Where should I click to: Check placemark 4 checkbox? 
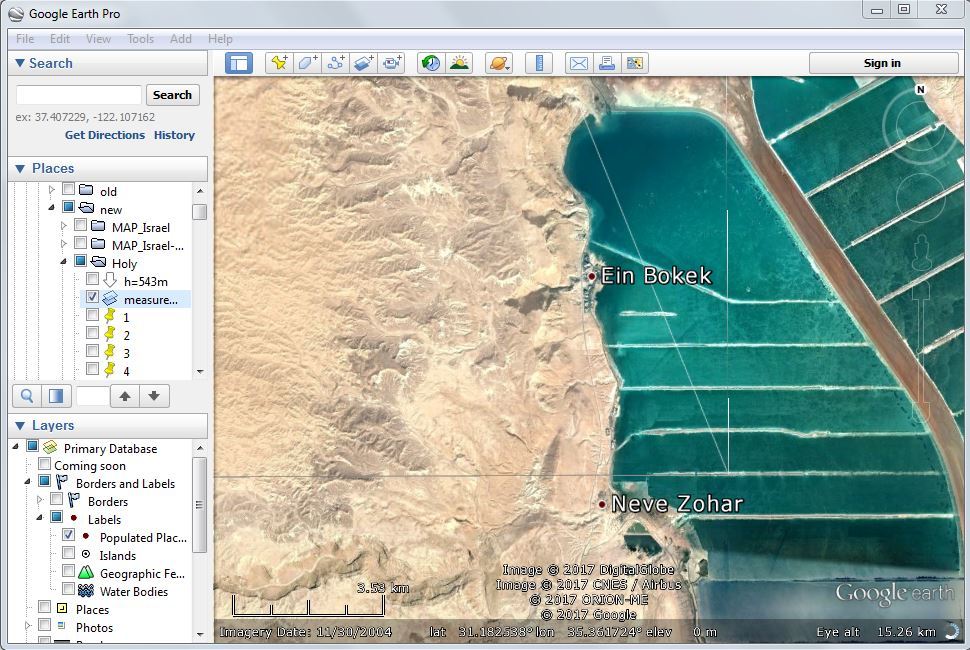tap(92, 369)
